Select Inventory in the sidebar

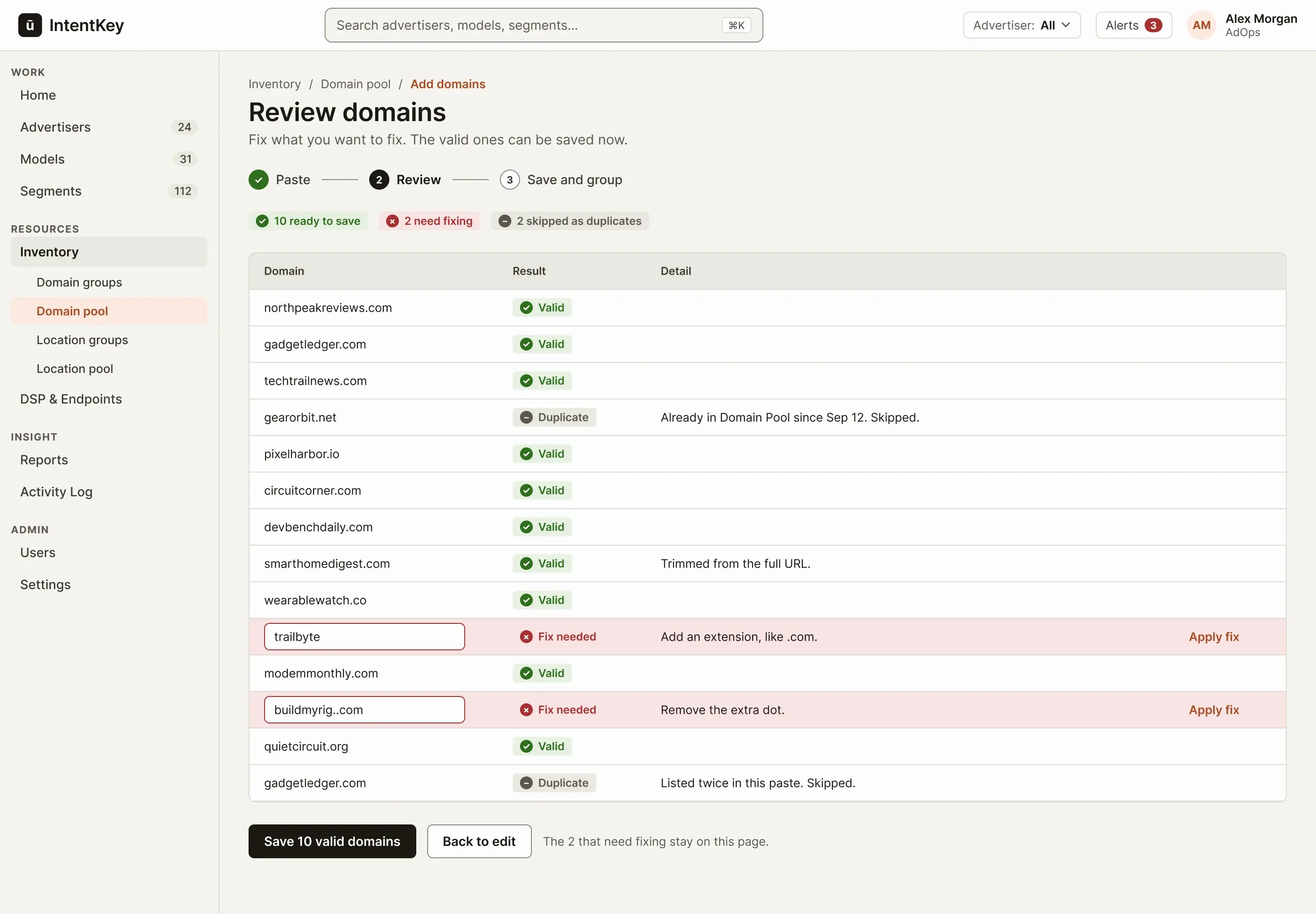(109, 252)
